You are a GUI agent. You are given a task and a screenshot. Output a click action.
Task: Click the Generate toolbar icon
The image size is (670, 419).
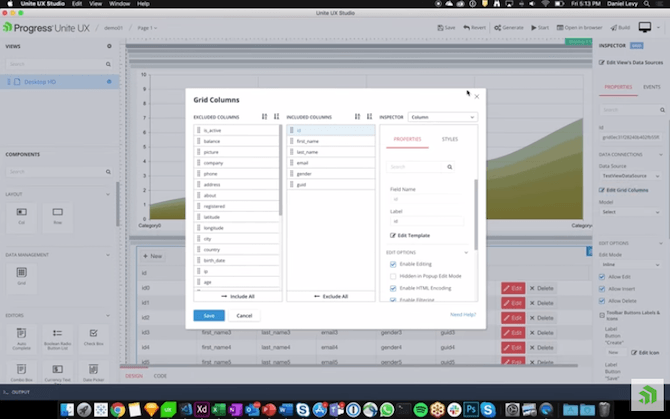tap(505, 28)
